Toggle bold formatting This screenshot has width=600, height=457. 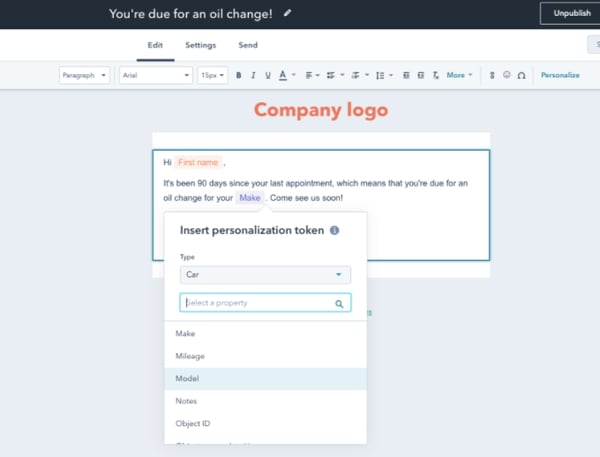[238, 75]
